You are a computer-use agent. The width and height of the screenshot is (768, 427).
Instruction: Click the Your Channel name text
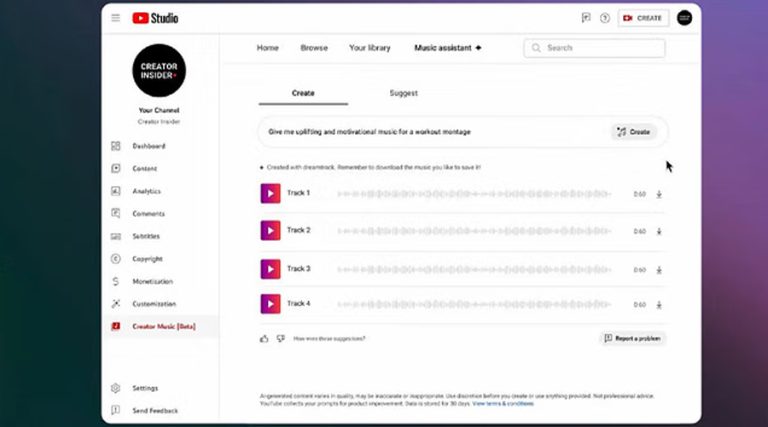(x=159, y=110)
